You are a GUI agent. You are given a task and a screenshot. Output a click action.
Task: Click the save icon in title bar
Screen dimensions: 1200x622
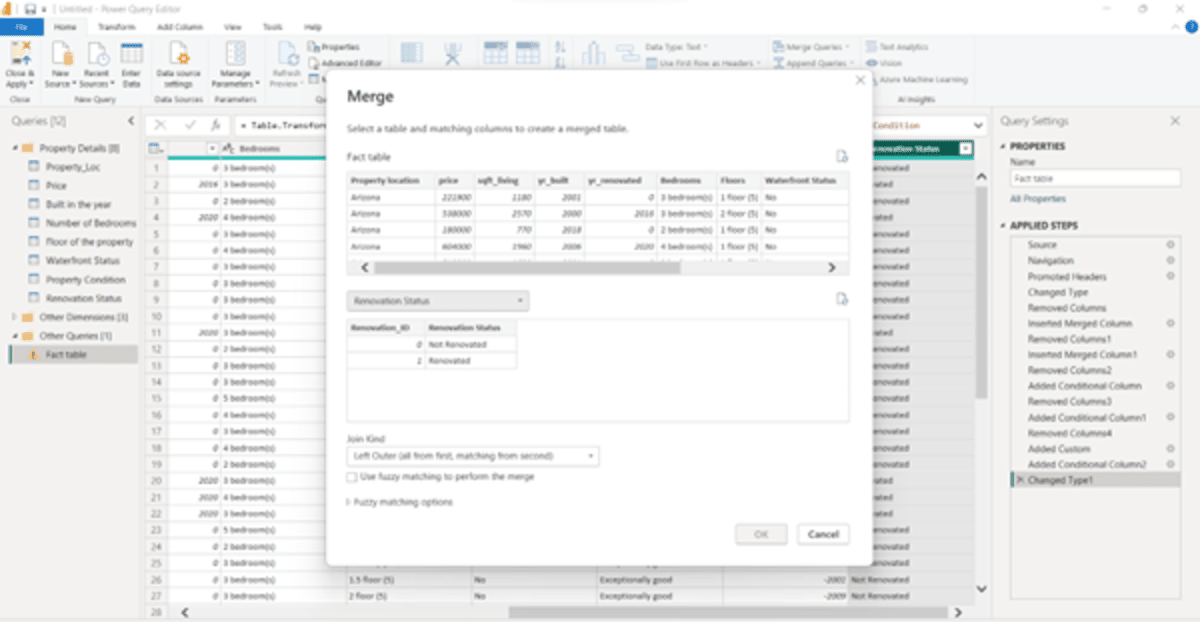click(31, 8)
